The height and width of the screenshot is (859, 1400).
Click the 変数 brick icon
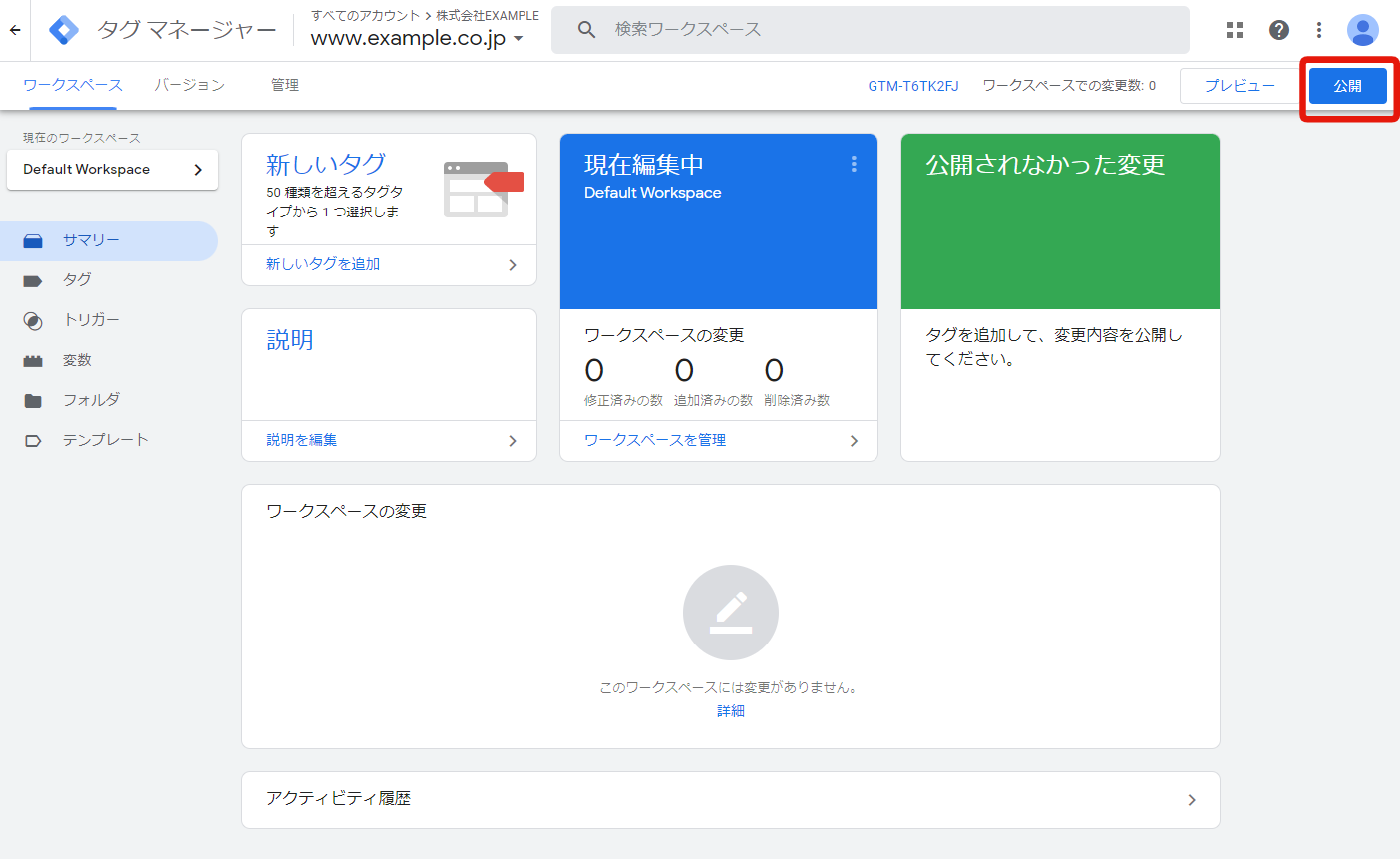pos(33,361)
